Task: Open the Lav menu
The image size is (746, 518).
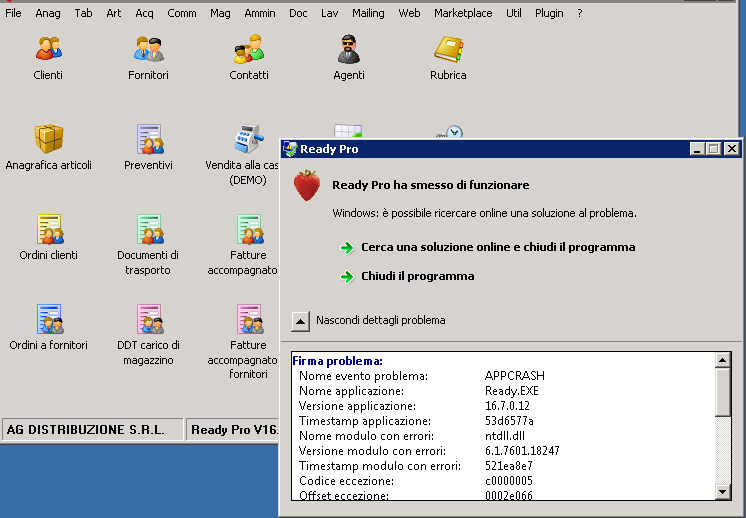Action: point(330,13)
